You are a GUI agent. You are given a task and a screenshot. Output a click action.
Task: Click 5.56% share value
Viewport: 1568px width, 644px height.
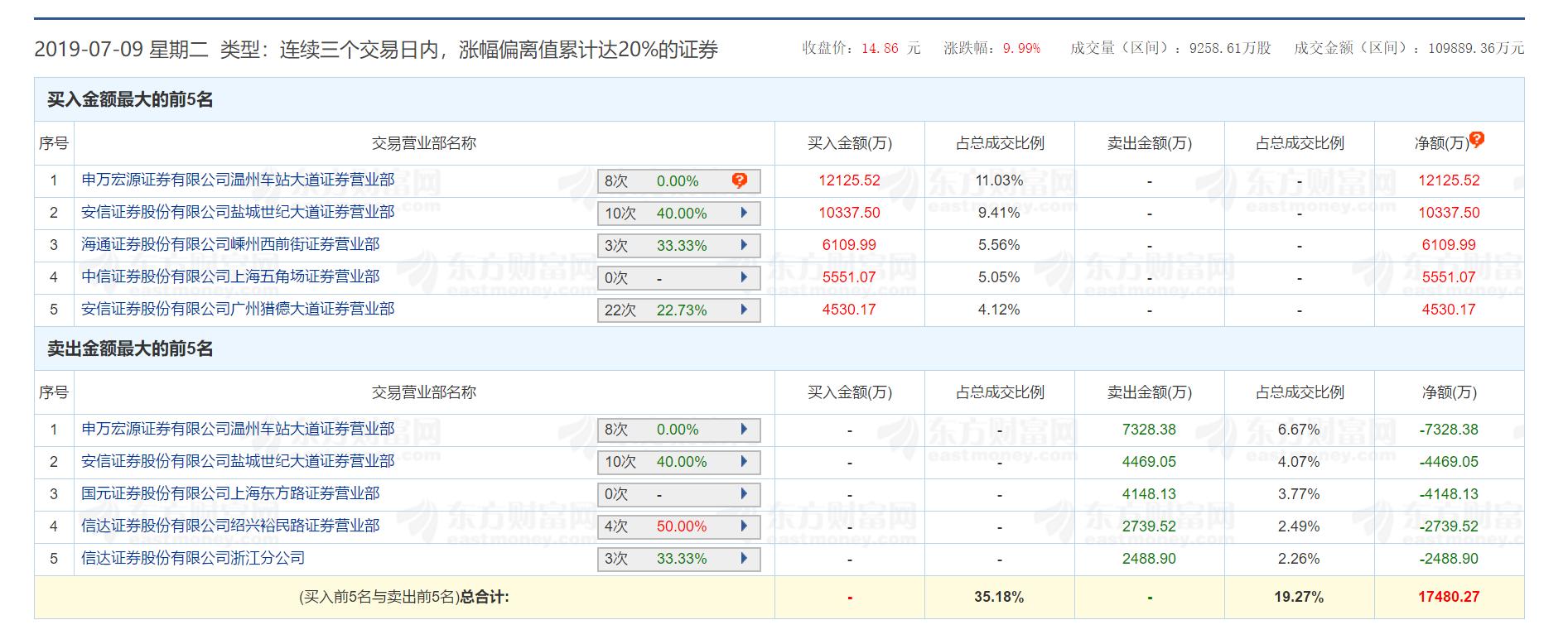pos(999,245)
